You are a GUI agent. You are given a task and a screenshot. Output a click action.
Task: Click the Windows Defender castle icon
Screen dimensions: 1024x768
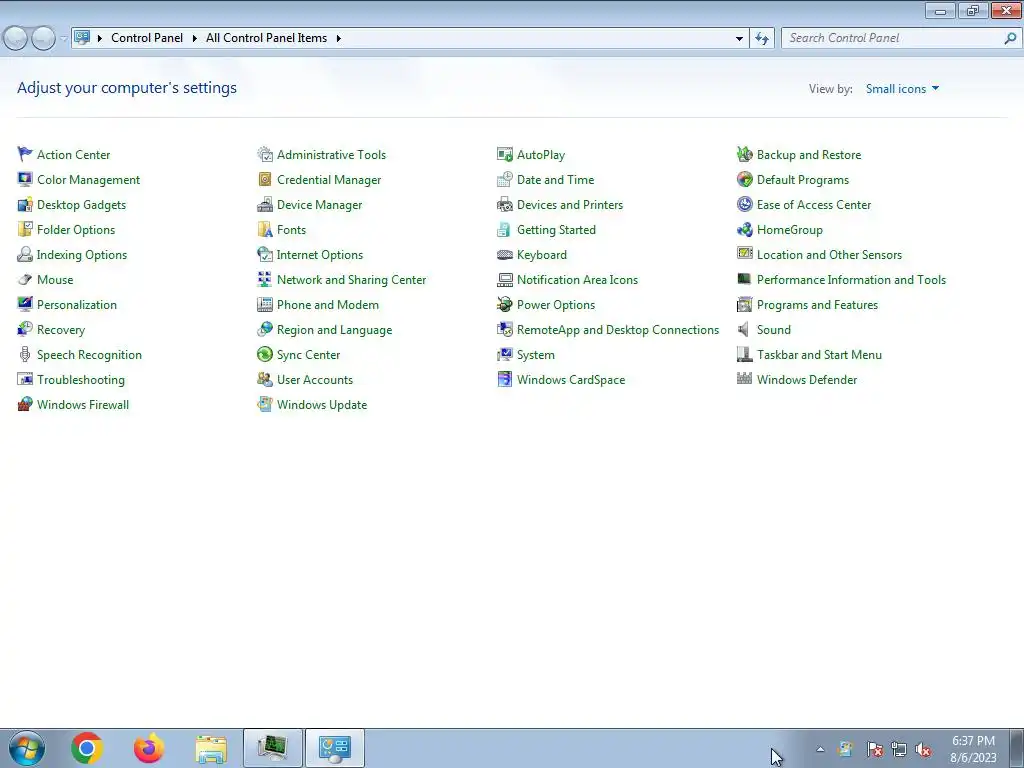744,379
